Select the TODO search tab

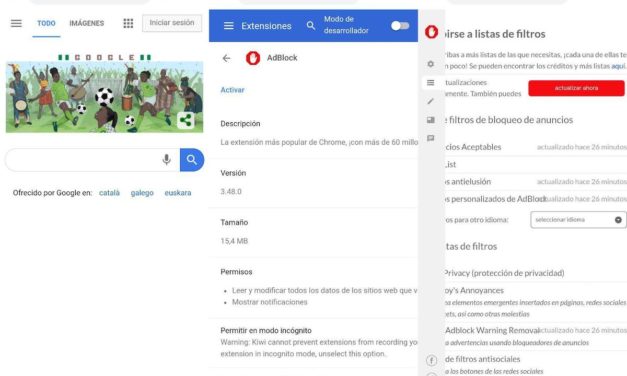46,23
